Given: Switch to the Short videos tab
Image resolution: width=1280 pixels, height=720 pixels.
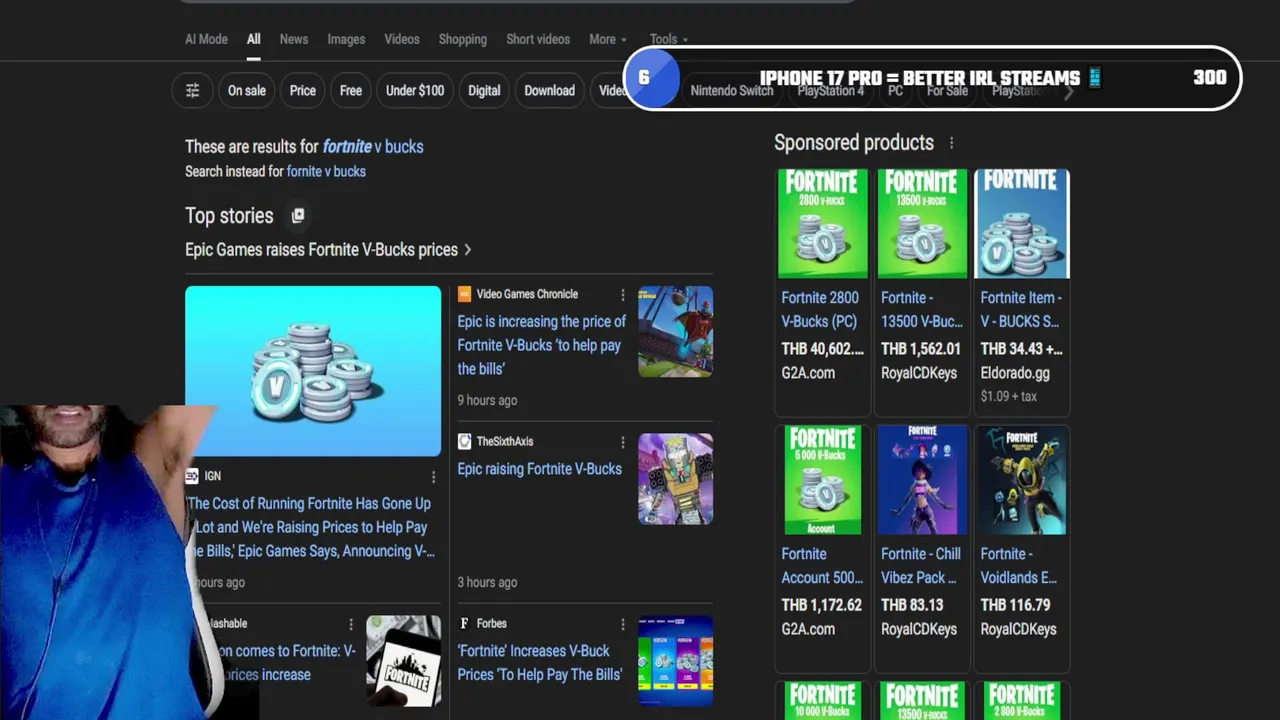Looking at the screenshot, I should click(538, 39).
